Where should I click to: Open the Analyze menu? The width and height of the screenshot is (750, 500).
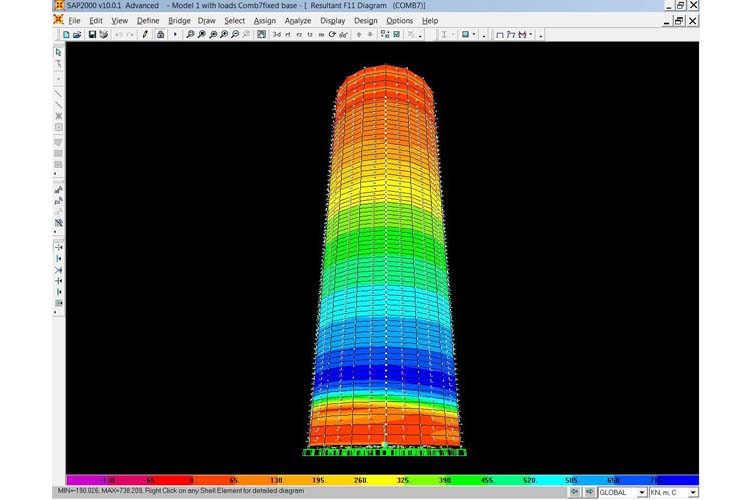[x=297, y=20]
